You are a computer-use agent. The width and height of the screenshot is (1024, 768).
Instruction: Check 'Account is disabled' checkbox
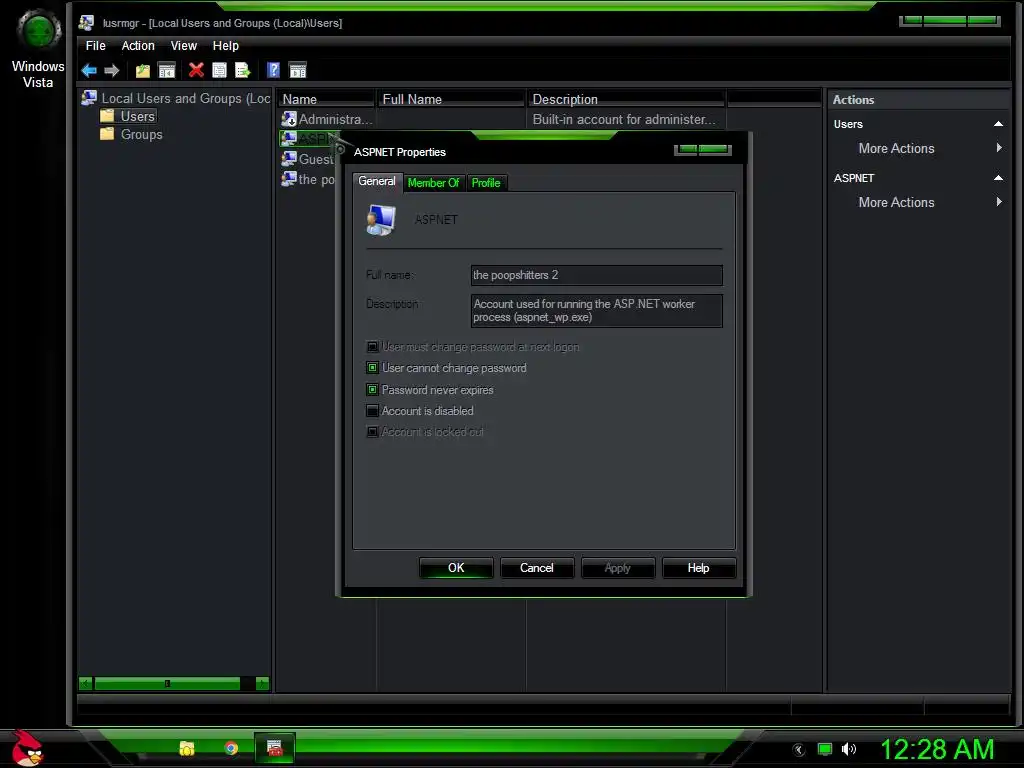tap(372, 411)
